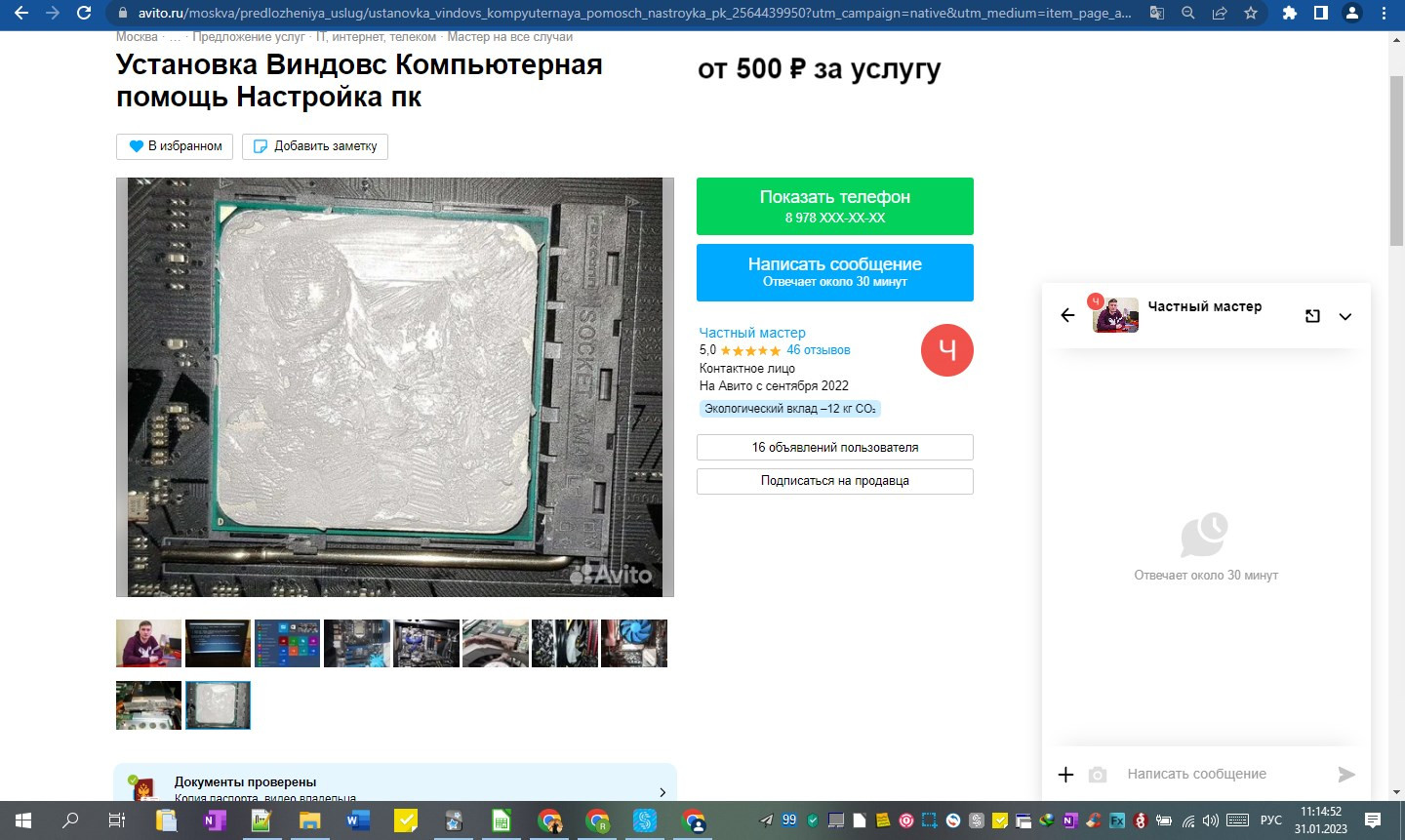The width and height of the screenshot is (1405, 840).
Task: Click 'Подписаться на продавца' button
Action: 835,481
